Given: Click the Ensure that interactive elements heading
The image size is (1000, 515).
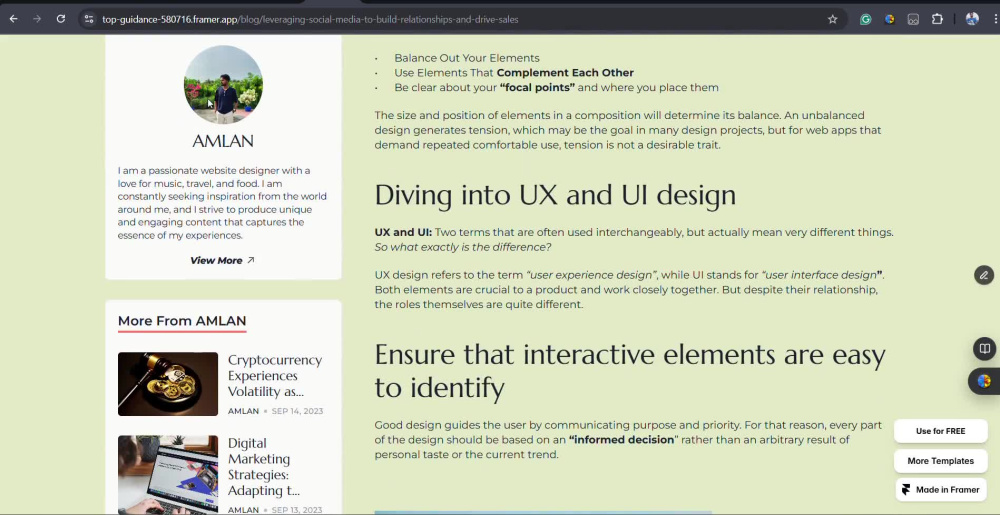Looking at the screenshot, I should click(630, 371).
